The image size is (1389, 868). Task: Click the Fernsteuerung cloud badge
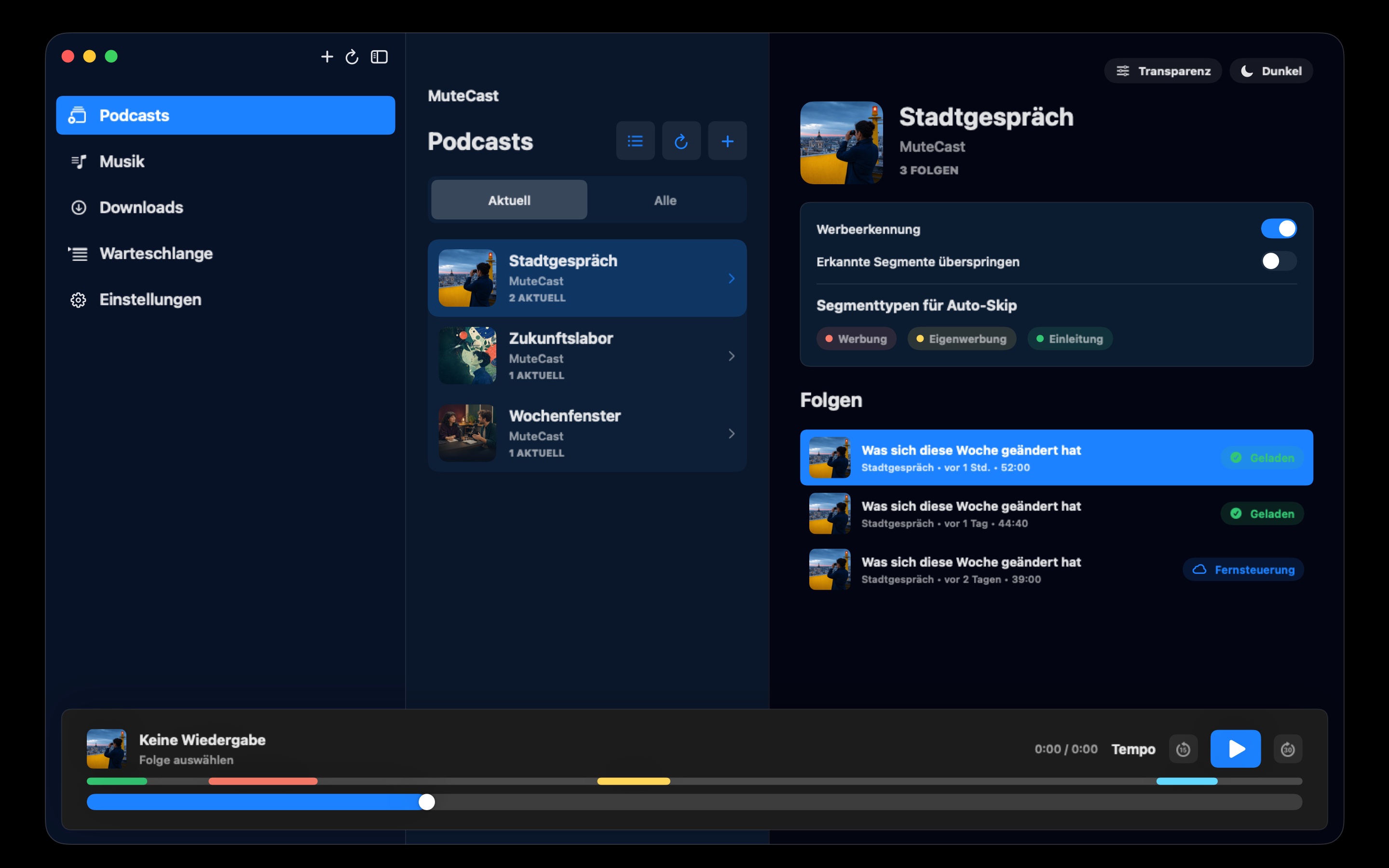point(1243,570)
